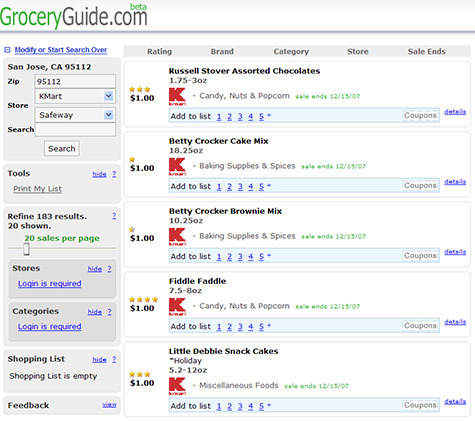Click the Search text input field
Image resolution: width=475 pixels, height=421 pixels.
tap(75, 130)
